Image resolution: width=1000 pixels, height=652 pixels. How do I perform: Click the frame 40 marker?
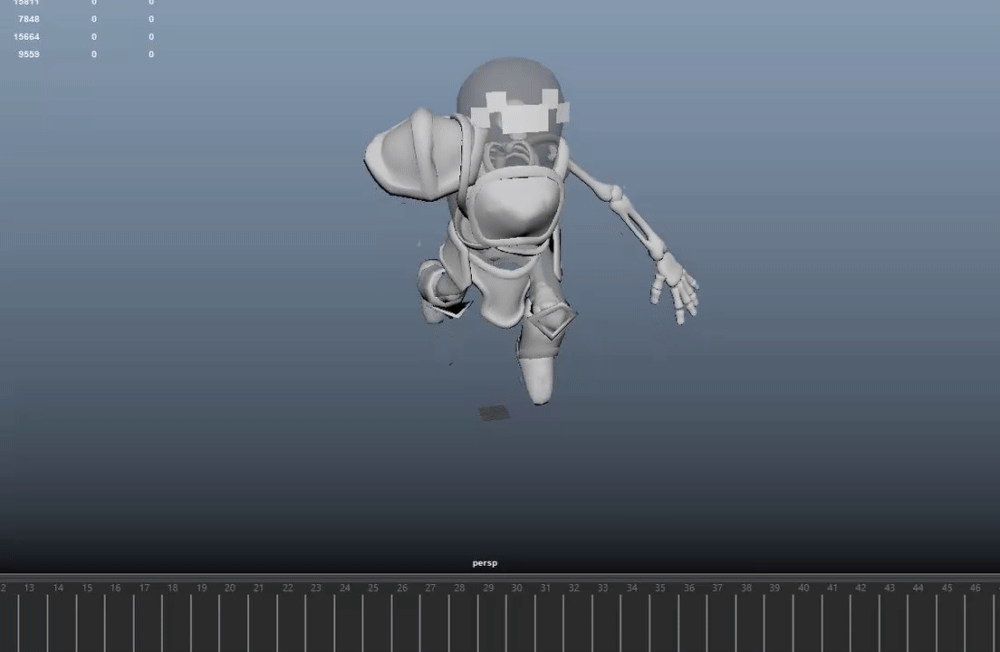(x=804, y=588)
